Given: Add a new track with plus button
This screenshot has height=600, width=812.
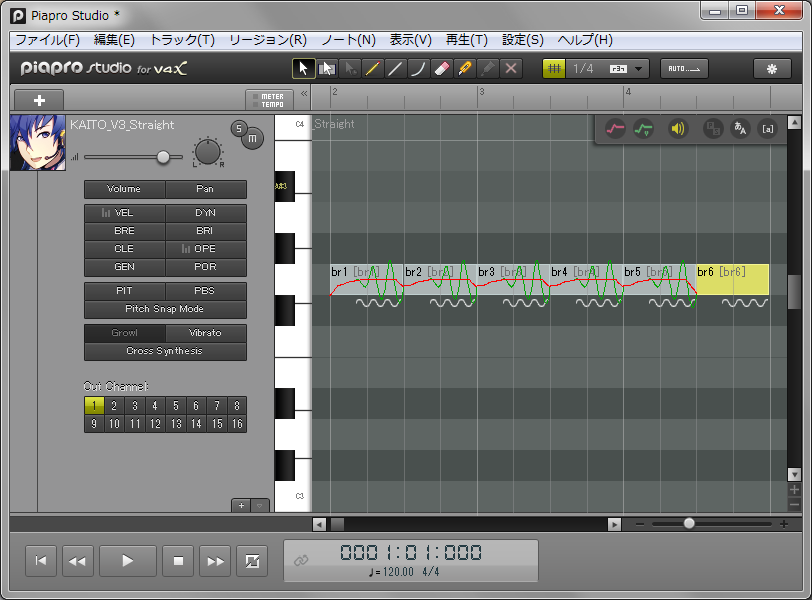Looking at the screenshot, I should coord(39,100).
